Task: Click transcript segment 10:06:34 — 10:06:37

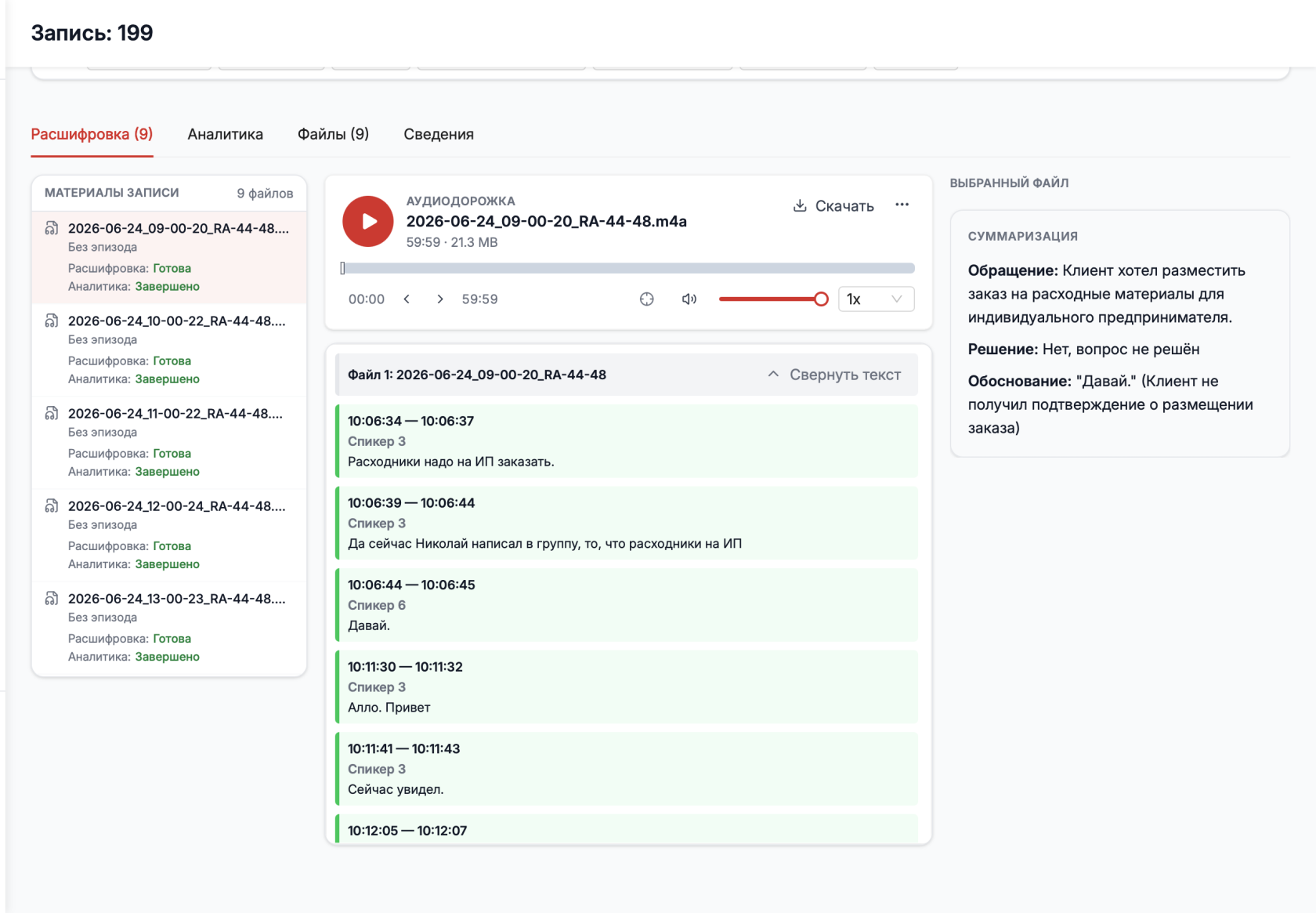Action: [627, 441]
